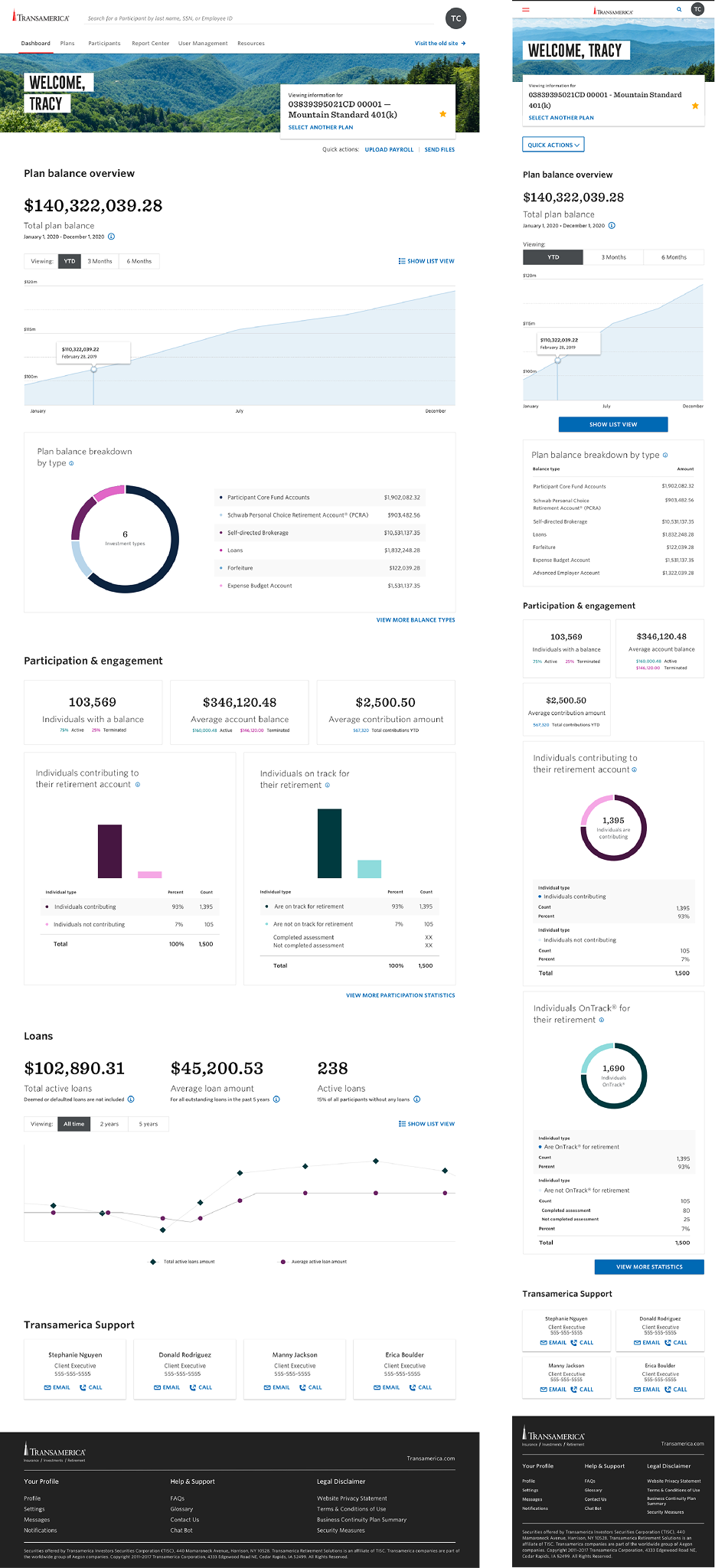The height and width of the screenshot is (1568, 715).
Task: Toggle the favorite star on the mobile plan card
Action: coord(695,106)
